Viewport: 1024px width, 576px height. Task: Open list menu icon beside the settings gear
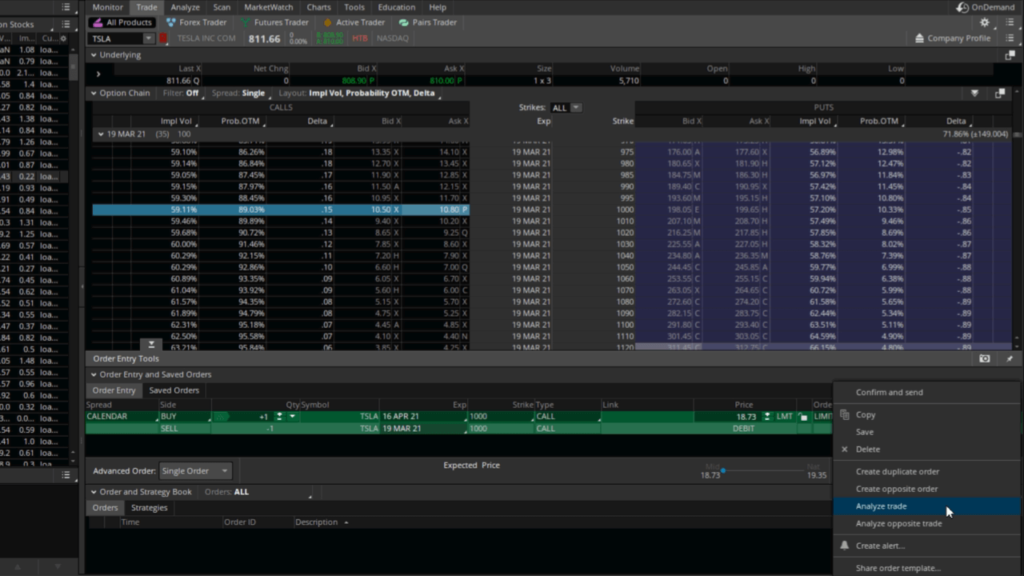coord(1010,22)
